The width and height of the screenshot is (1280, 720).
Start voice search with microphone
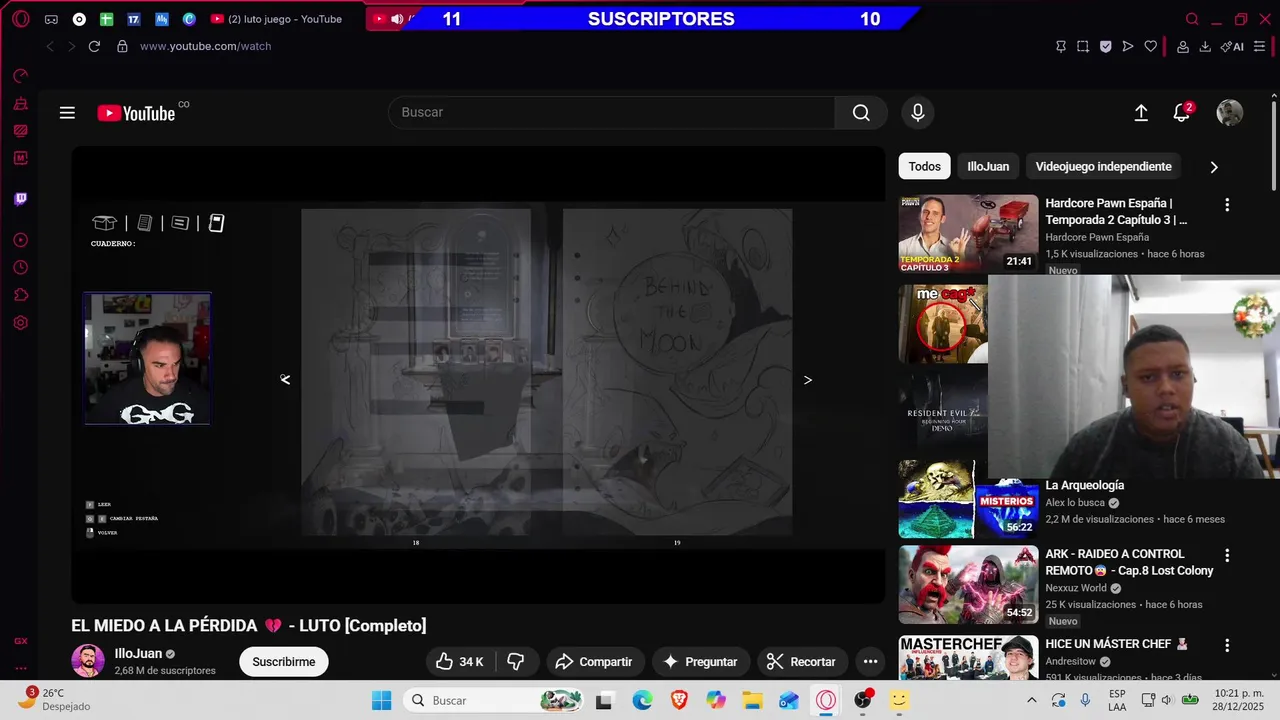coord(918,112)
